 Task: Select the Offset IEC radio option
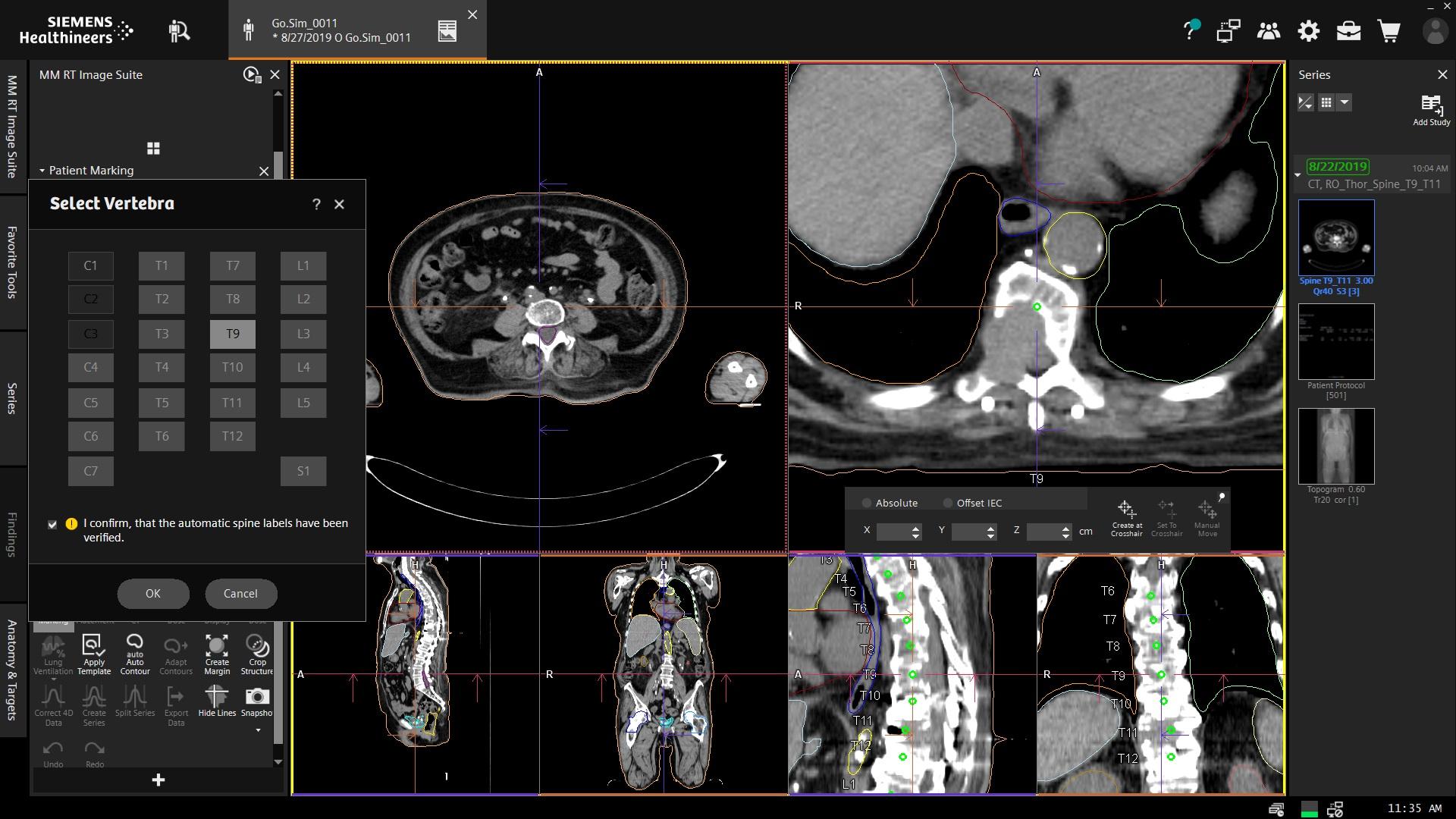click(x=948, y=503)
